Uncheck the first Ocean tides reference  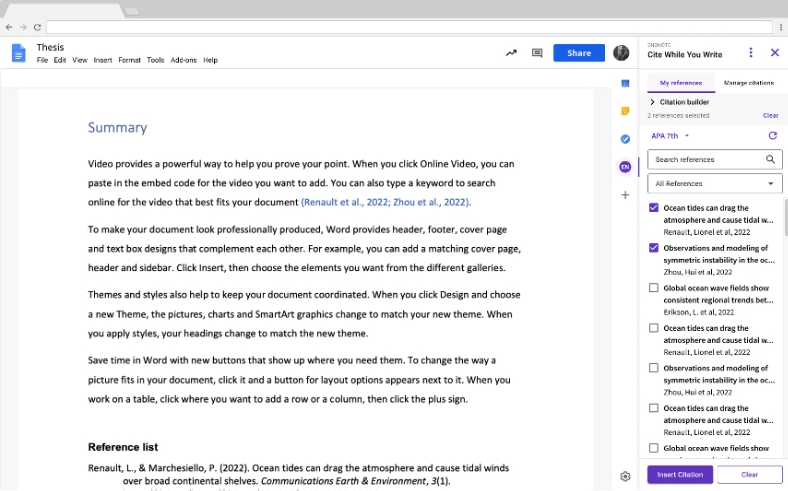click(653, 208)
